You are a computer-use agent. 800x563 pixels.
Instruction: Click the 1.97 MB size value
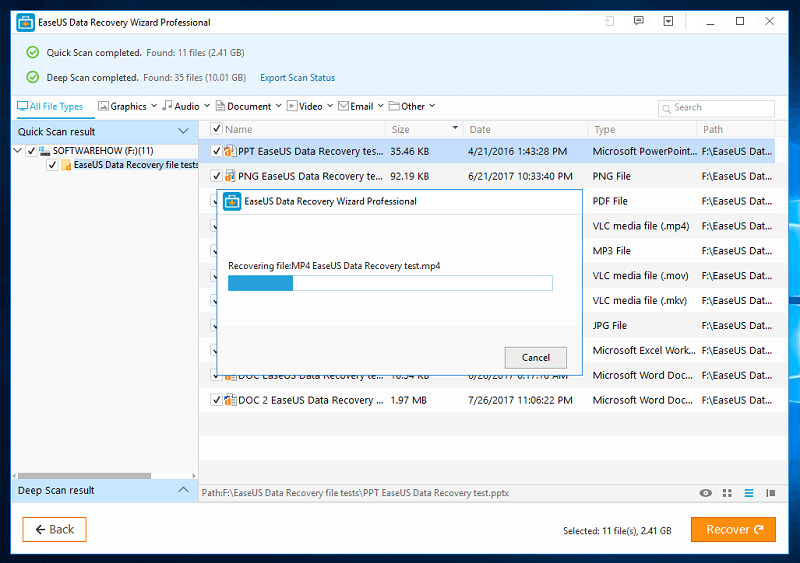click(x=408, y=400)
